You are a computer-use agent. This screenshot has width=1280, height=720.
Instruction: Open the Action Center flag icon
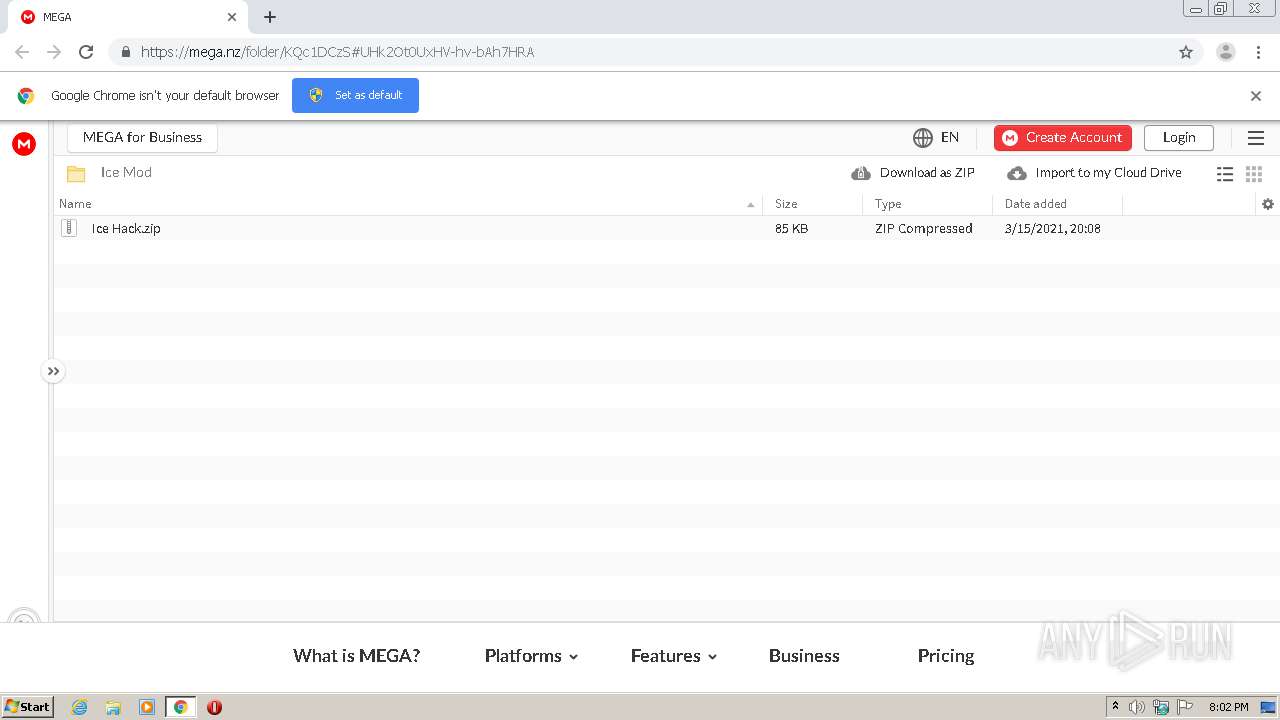pos(1185,707)
